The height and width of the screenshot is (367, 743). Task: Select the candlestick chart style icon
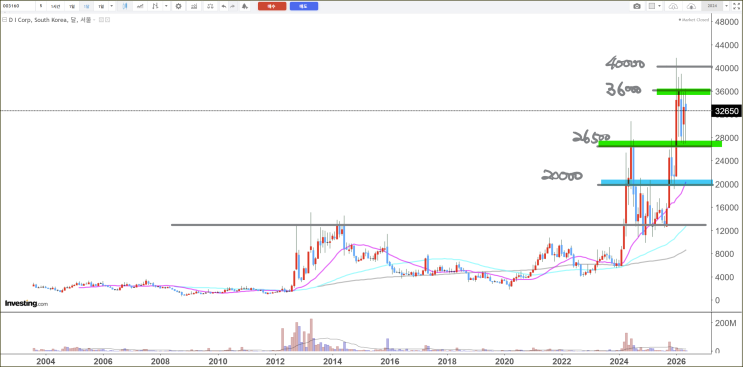[x=125, y=6]
